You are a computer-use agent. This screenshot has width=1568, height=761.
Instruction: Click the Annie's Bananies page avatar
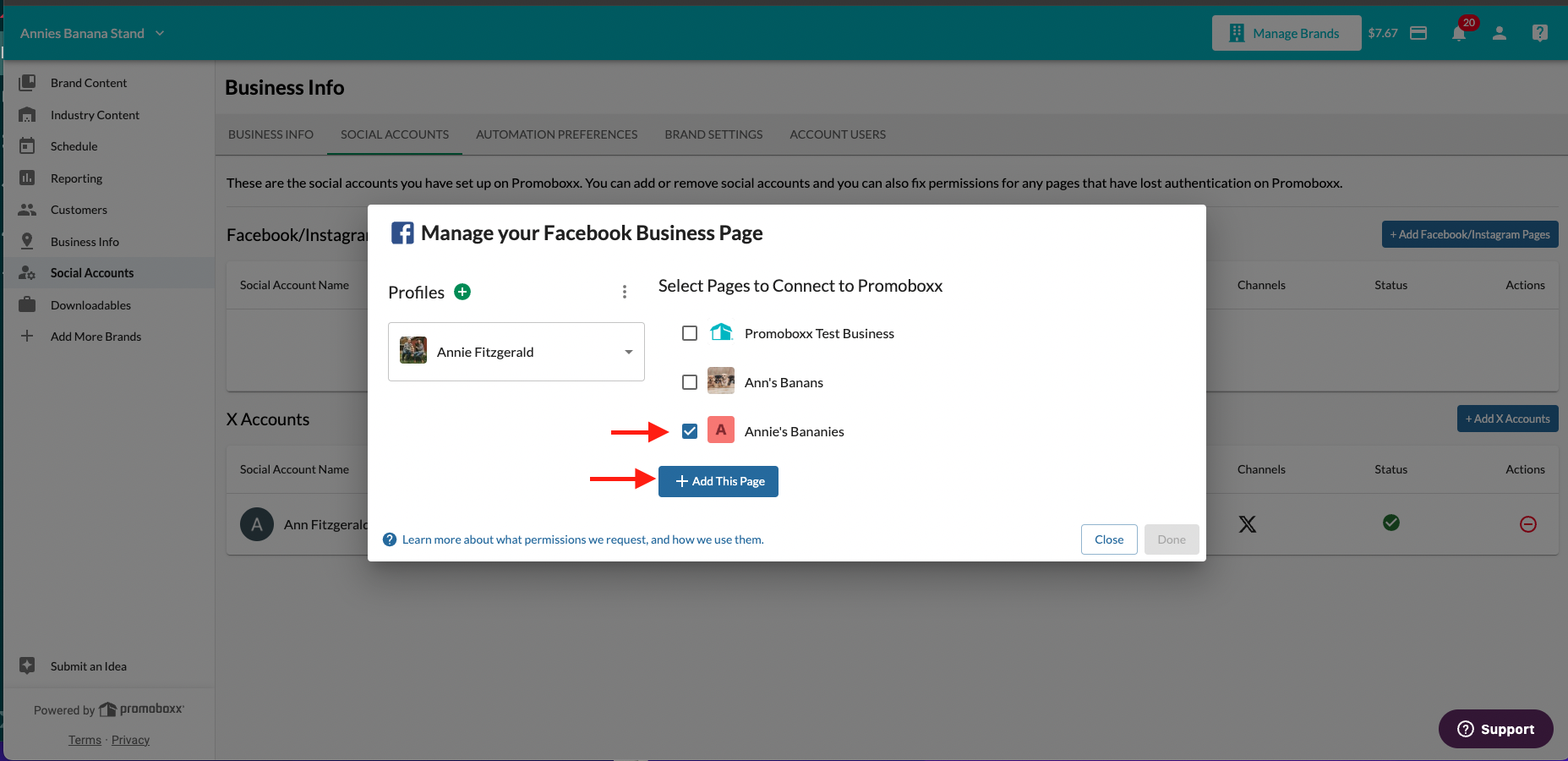(721, 430)
